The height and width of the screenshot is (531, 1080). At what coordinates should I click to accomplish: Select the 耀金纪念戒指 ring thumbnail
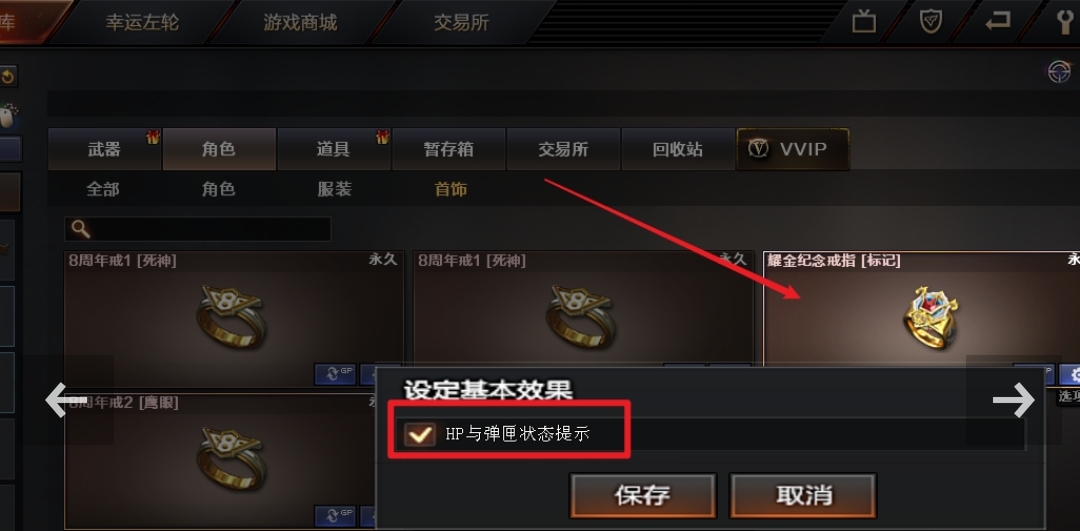point(931,314)
